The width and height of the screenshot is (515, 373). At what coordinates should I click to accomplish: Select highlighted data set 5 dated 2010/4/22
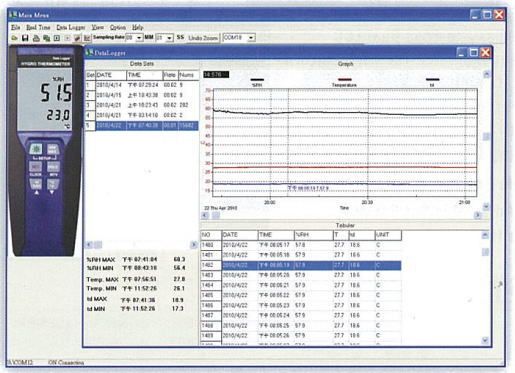click(x=142, y=126)
